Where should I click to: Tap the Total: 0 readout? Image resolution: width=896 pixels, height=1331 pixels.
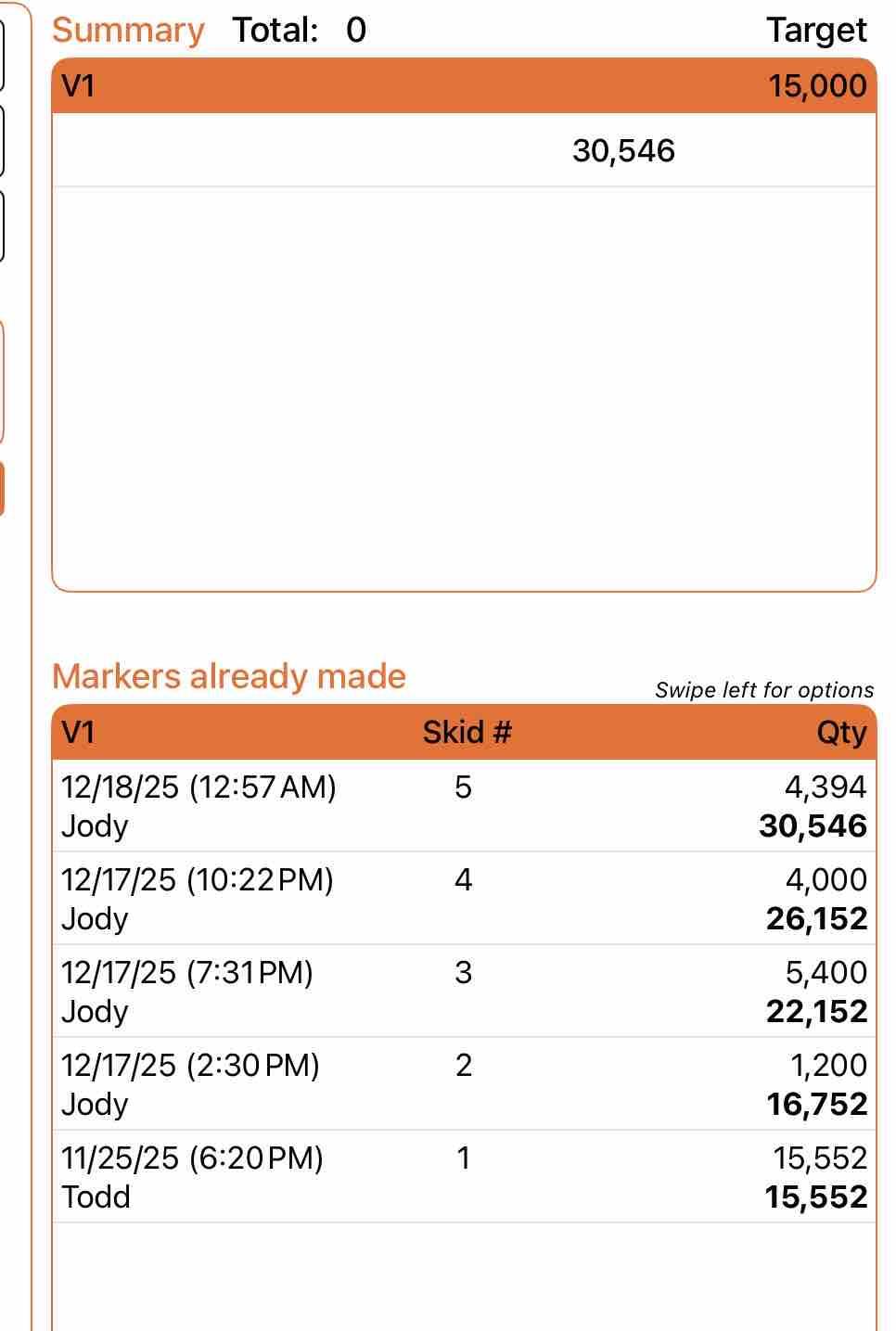click(x=299, y=31)
